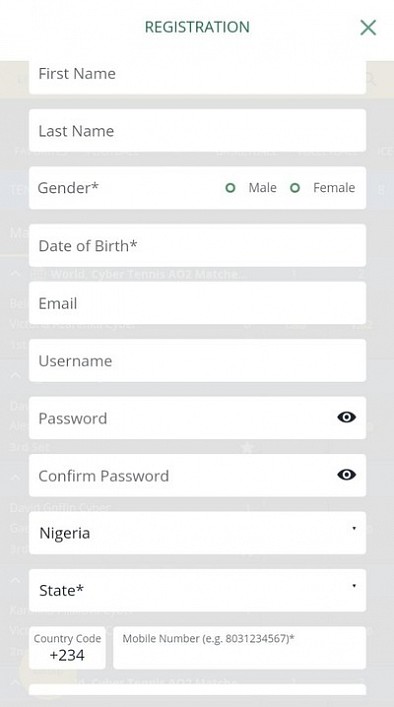394x707 pixels.
Task: Select the Email input field
Action: tap(197, 303)
